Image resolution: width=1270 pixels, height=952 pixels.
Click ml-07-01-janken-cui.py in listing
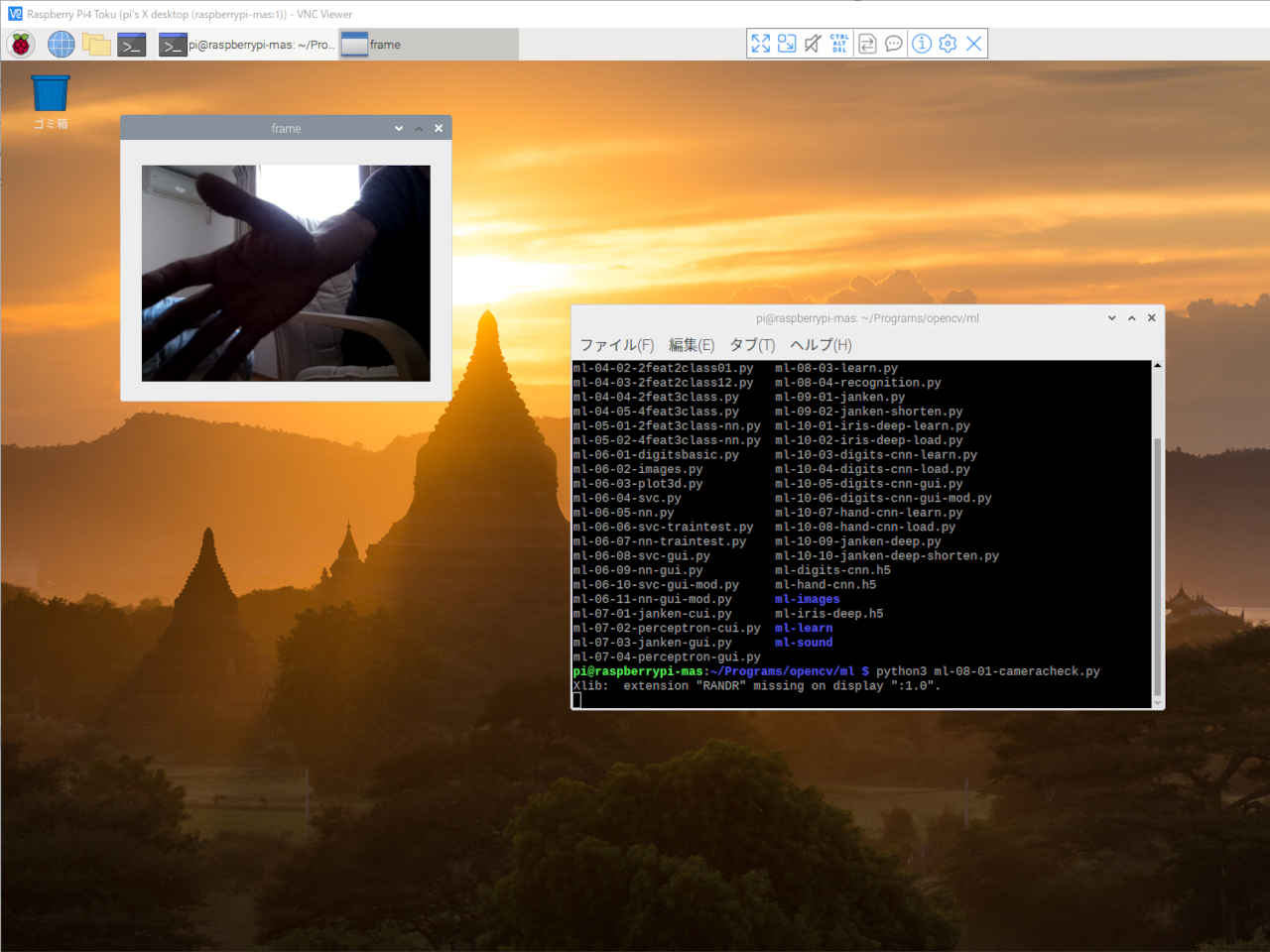coord(652,614)
